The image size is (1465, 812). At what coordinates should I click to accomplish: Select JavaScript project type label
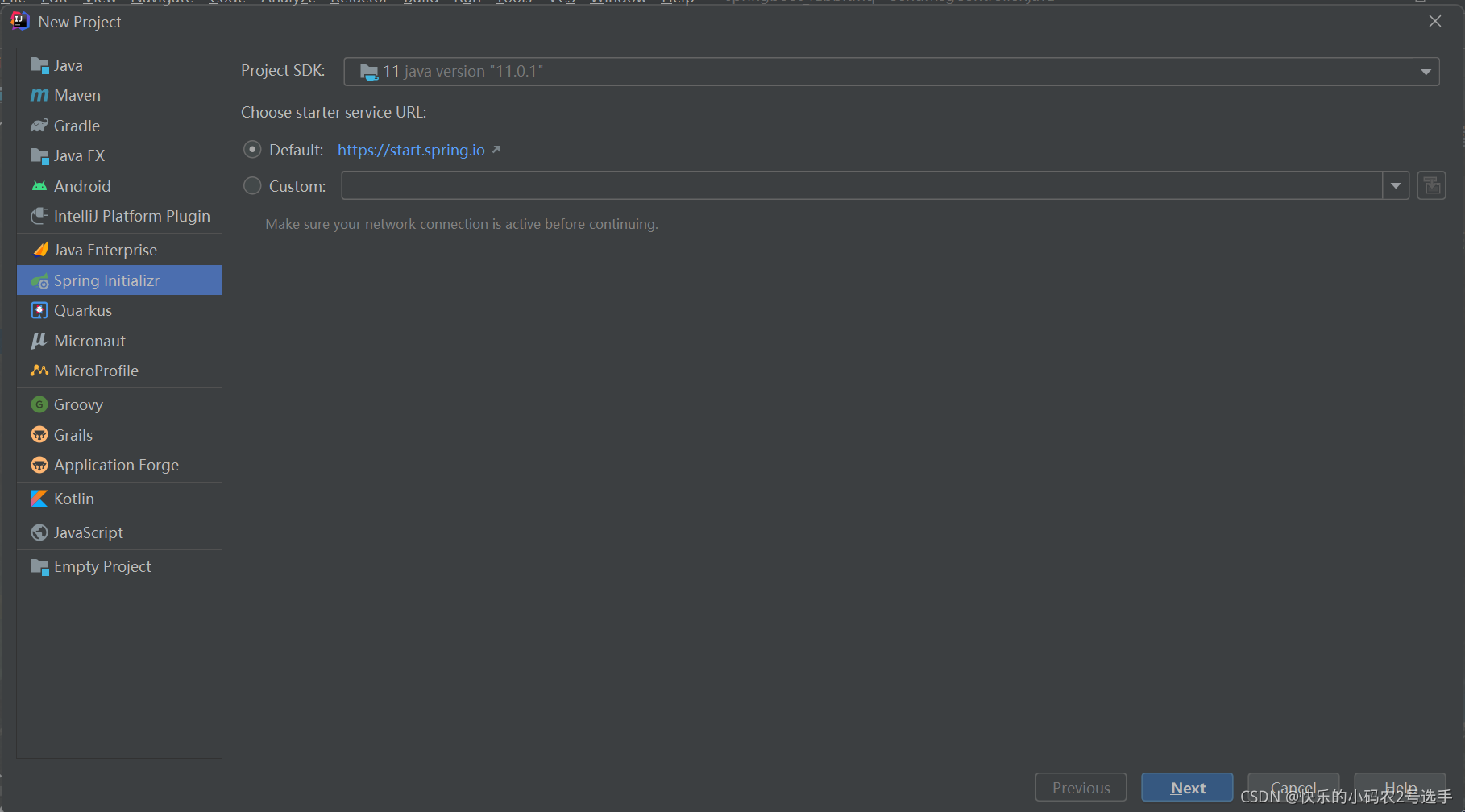pos(89,532)
